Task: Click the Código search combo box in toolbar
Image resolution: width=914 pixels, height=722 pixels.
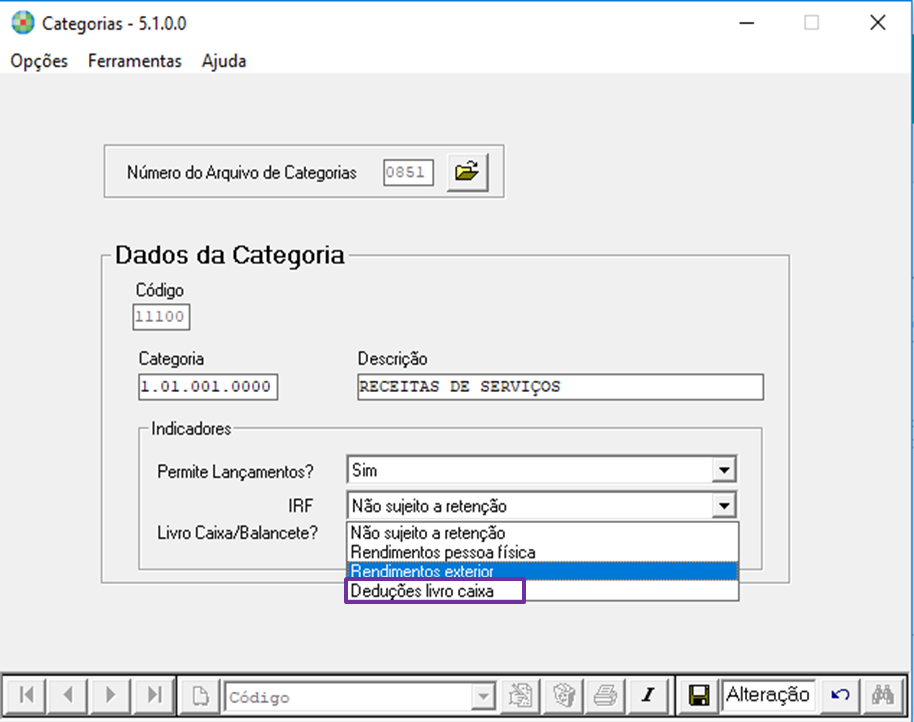Action: [x=360, y=696]
